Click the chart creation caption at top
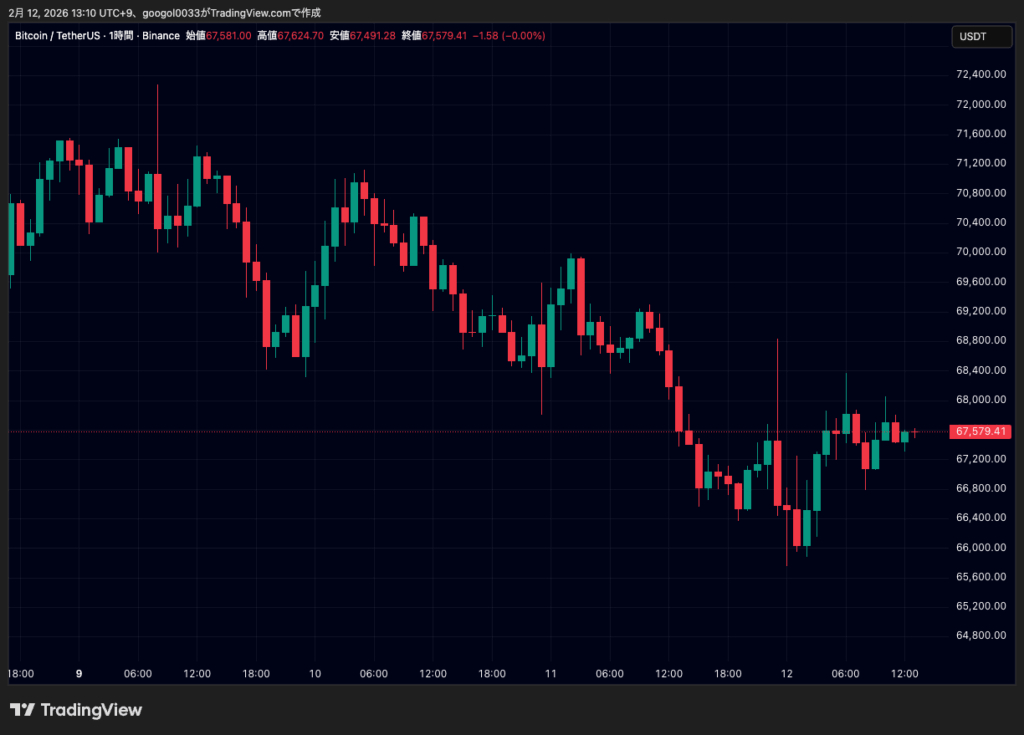1024x735 pixels. click(164, 12)
